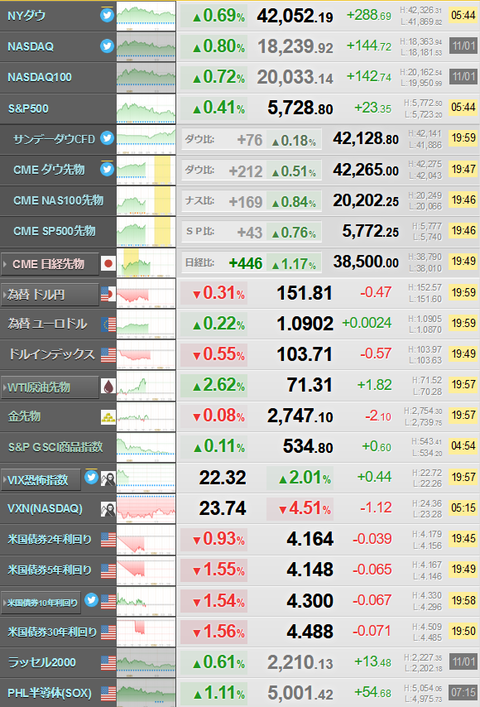Viewport: 480px width, 707px height.
Task: Open the VXN(NASDAQ) mini chart
Action: click(x=146, y=509)
